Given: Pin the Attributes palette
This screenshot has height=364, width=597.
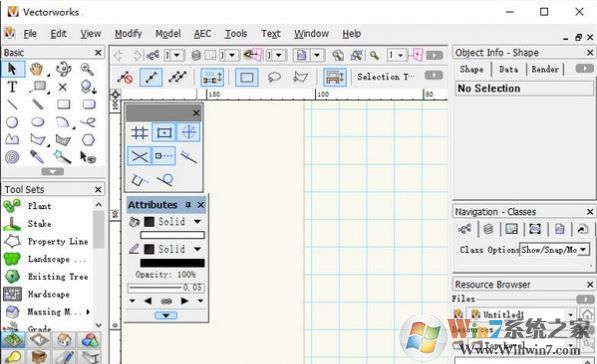Looking at the screenshot, I should [x=188, y=205].
